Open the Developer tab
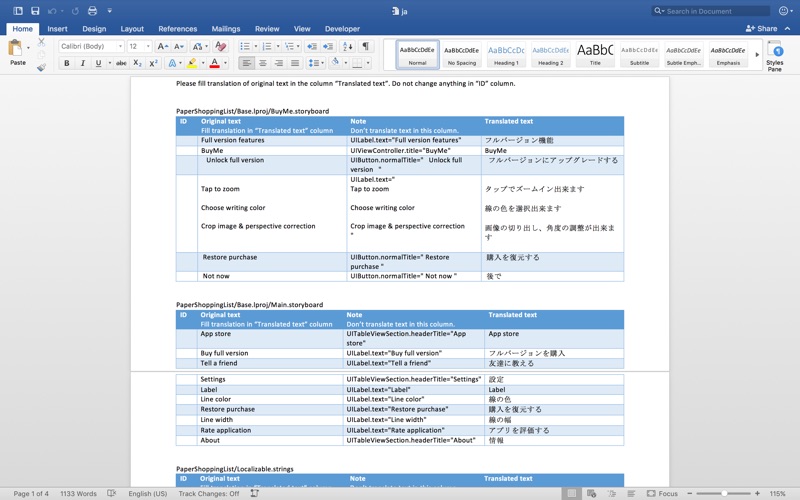 tap(342, 29)
